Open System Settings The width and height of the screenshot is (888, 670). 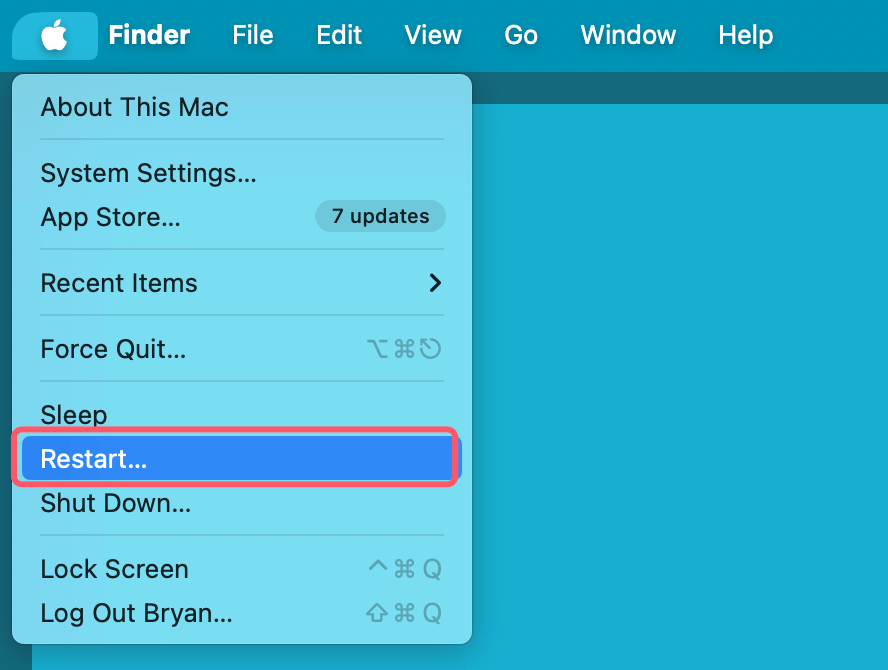click(148, 172)
